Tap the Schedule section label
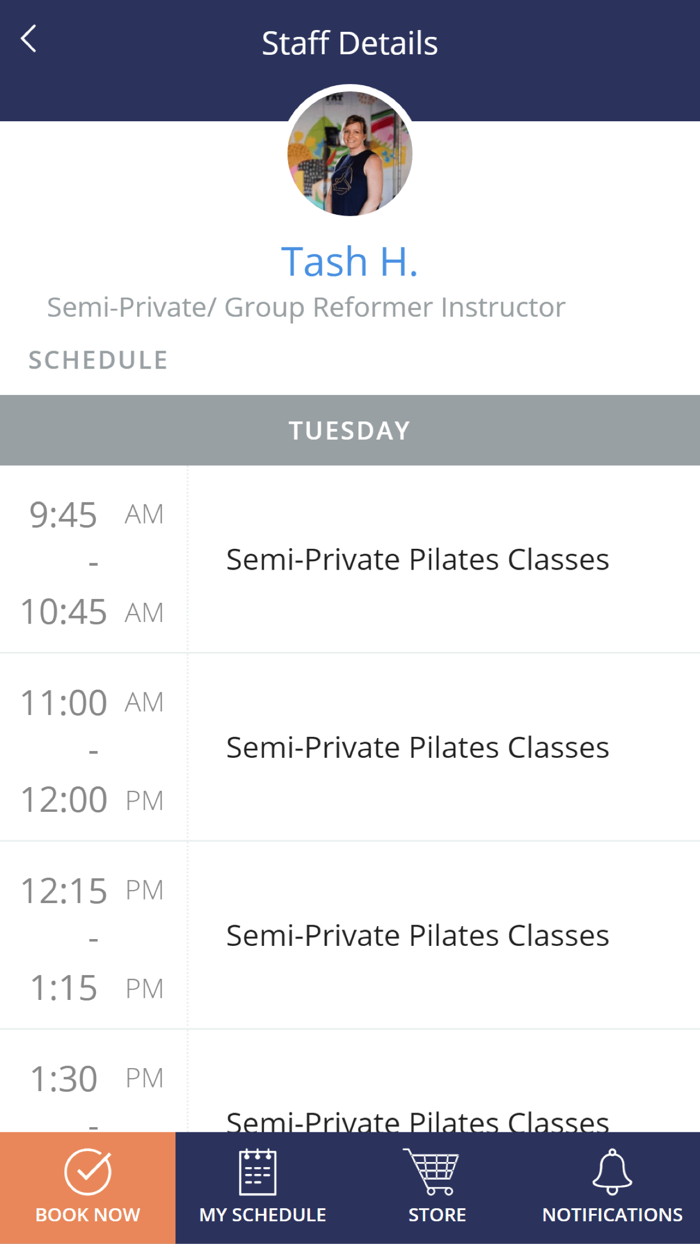The height and width of the screenshot is (1244, 700). coord(97,359)
